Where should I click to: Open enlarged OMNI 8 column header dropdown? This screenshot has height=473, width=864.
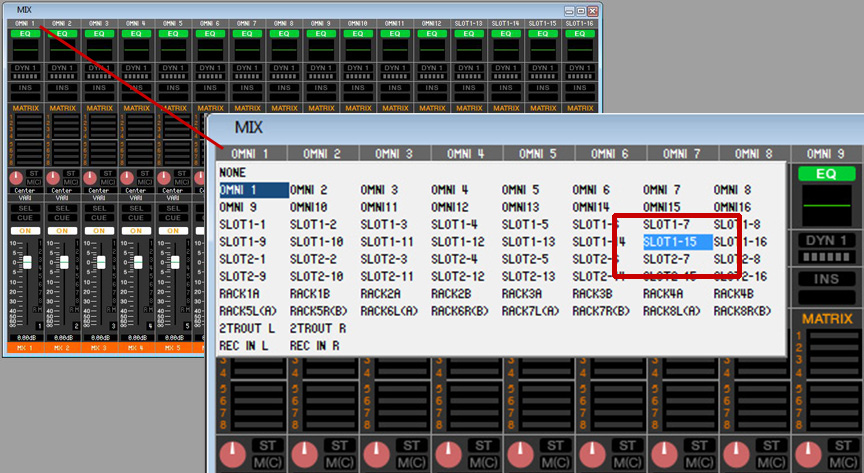753,154
